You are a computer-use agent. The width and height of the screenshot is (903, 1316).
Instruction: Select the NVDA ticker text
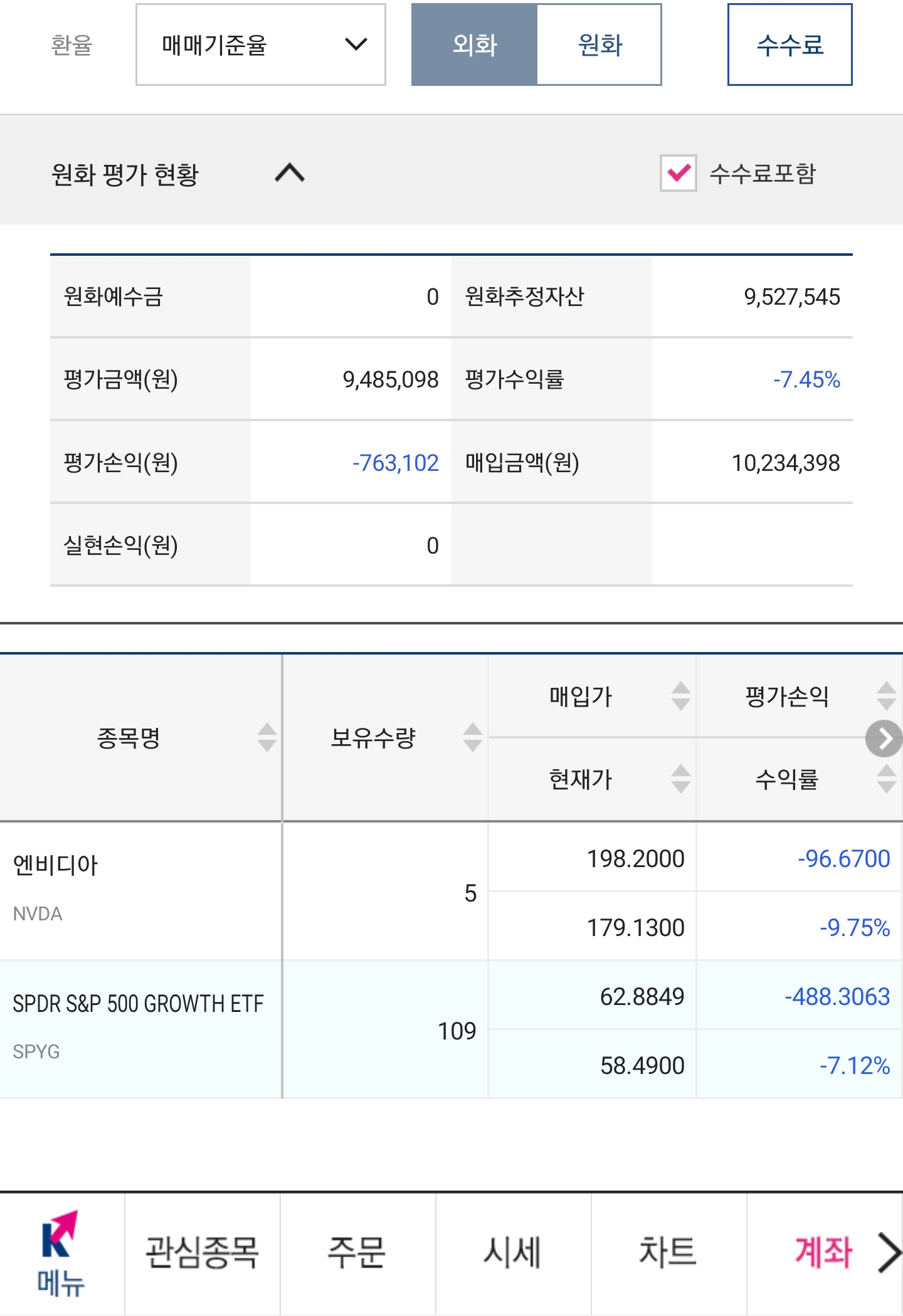click(38, 914)
